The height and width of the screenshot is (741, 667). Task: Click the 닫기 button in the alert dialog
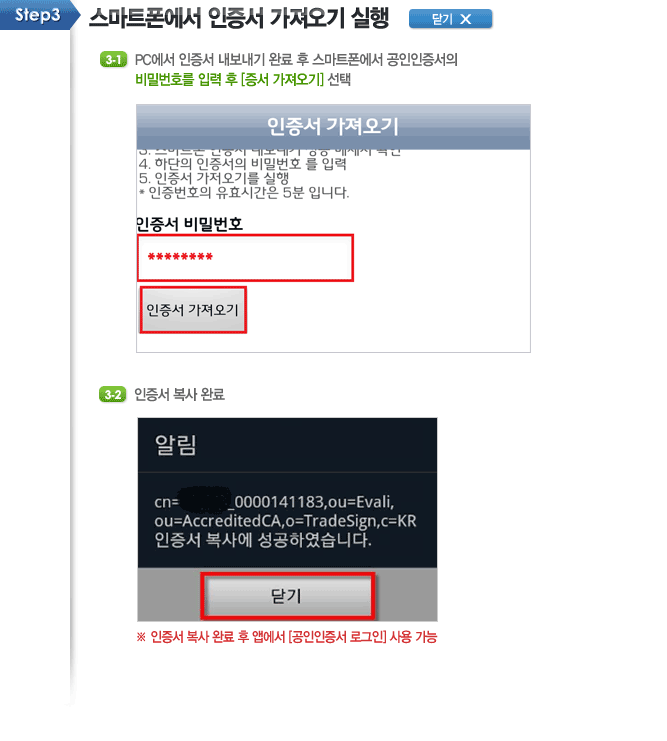click(287, 595)
